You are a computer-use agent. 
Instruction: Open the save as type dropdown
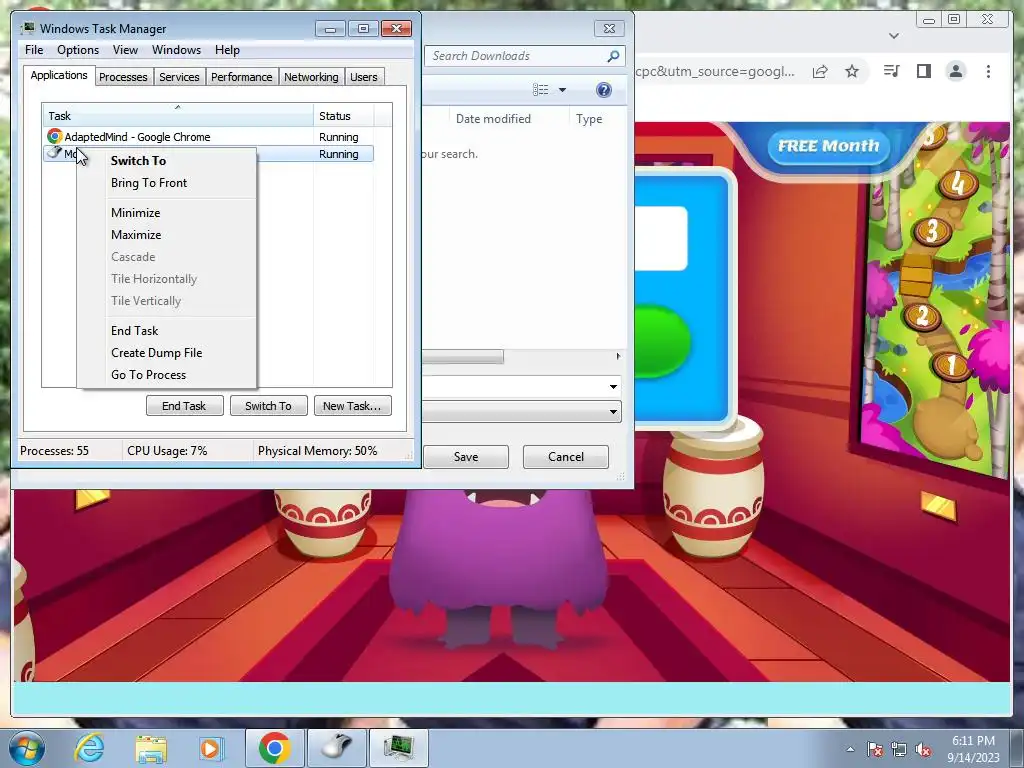(613, 411)
